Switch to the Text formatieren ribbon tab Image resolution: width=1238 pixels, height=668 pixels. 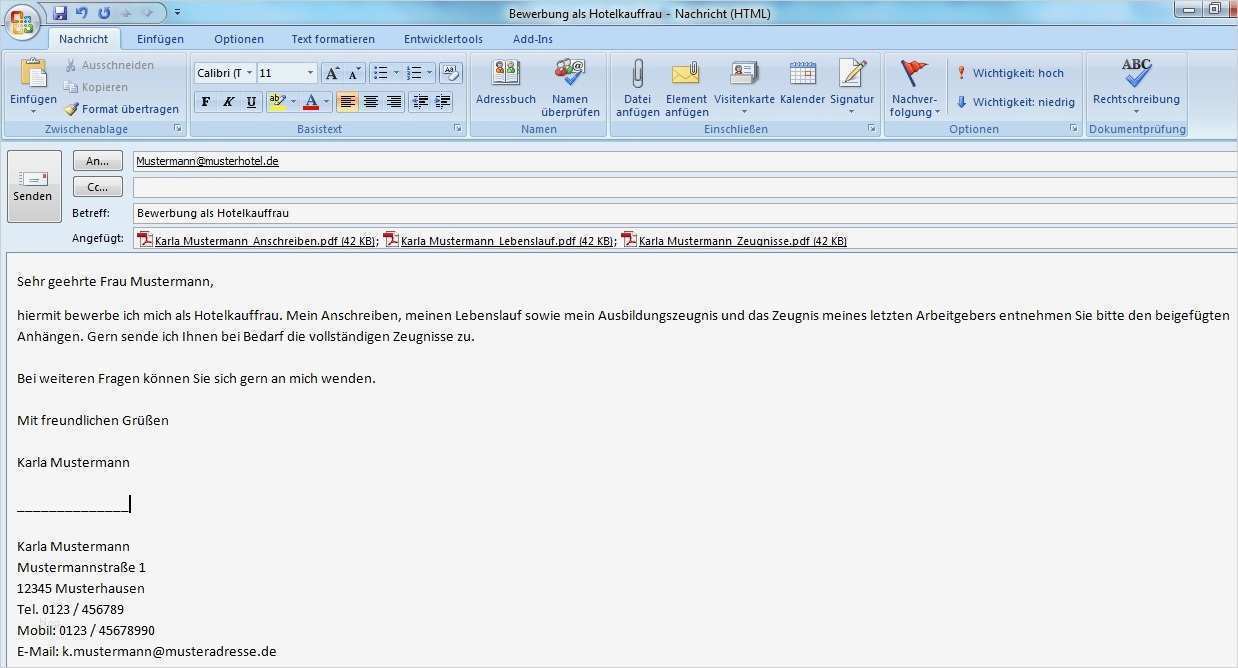[x=332, y=38]
